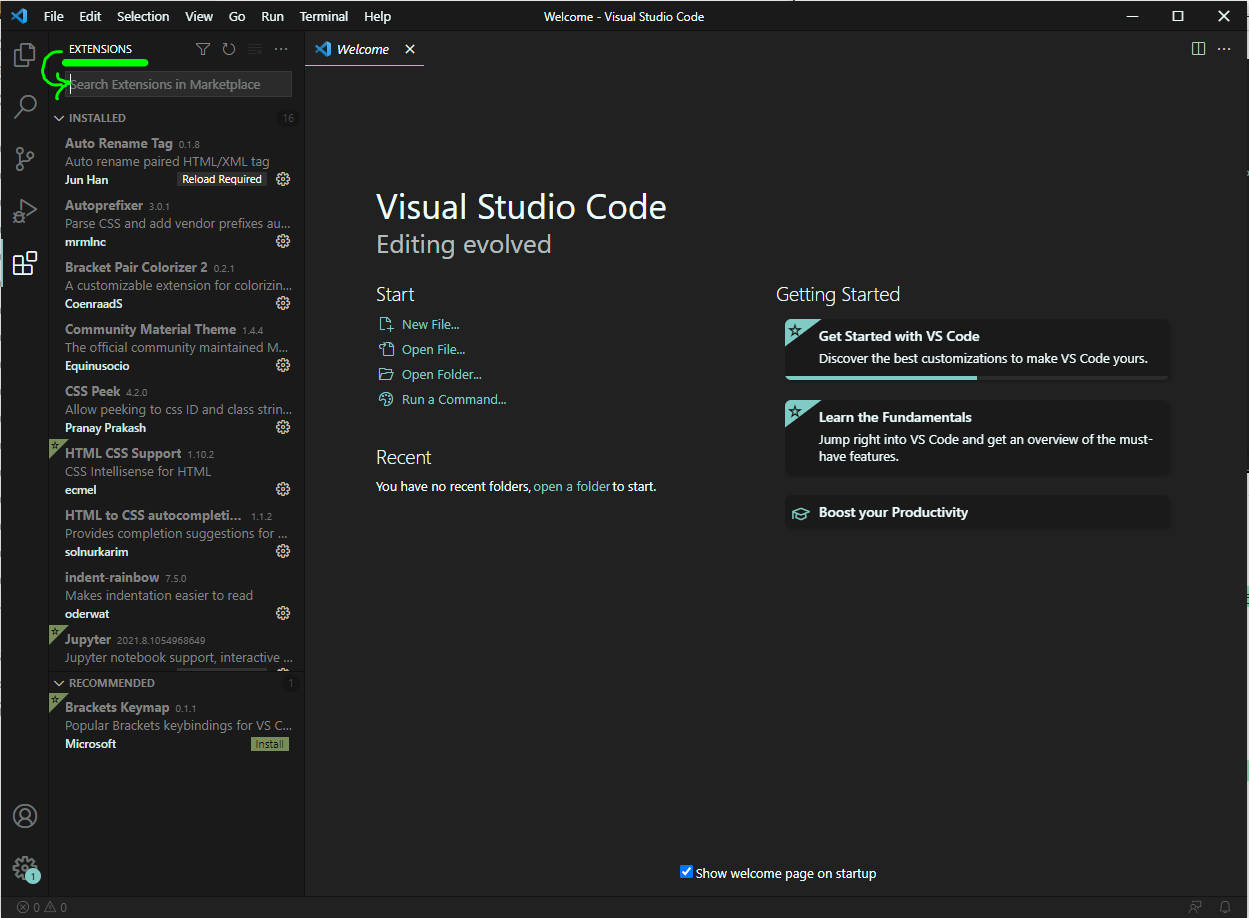Select the Jupyter extension entry
The image size is (1249, 918).
tap(176, 648)
